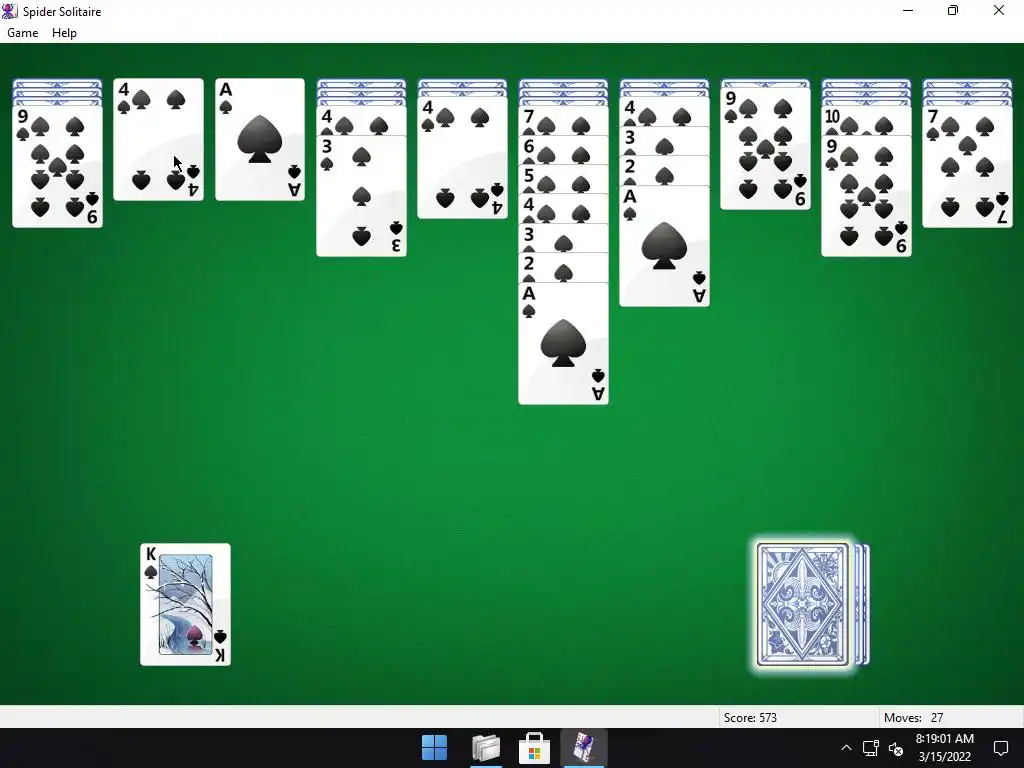
Task: Click the Moves: 27 status text
Action: coord(914,718)
